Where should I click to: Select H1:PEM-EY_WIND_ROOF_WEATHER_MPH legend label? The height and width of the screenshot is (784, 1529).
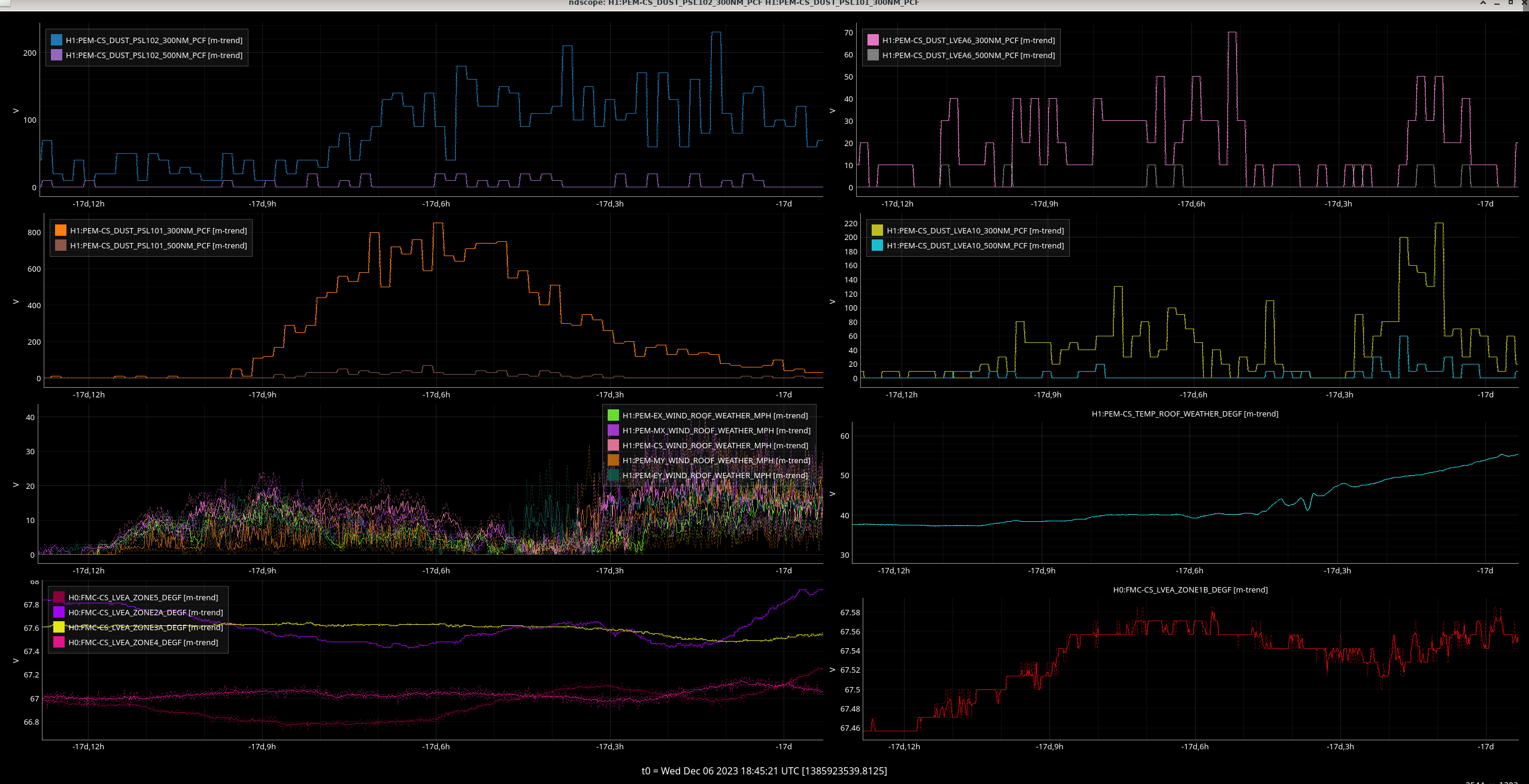tap(715, 475)
